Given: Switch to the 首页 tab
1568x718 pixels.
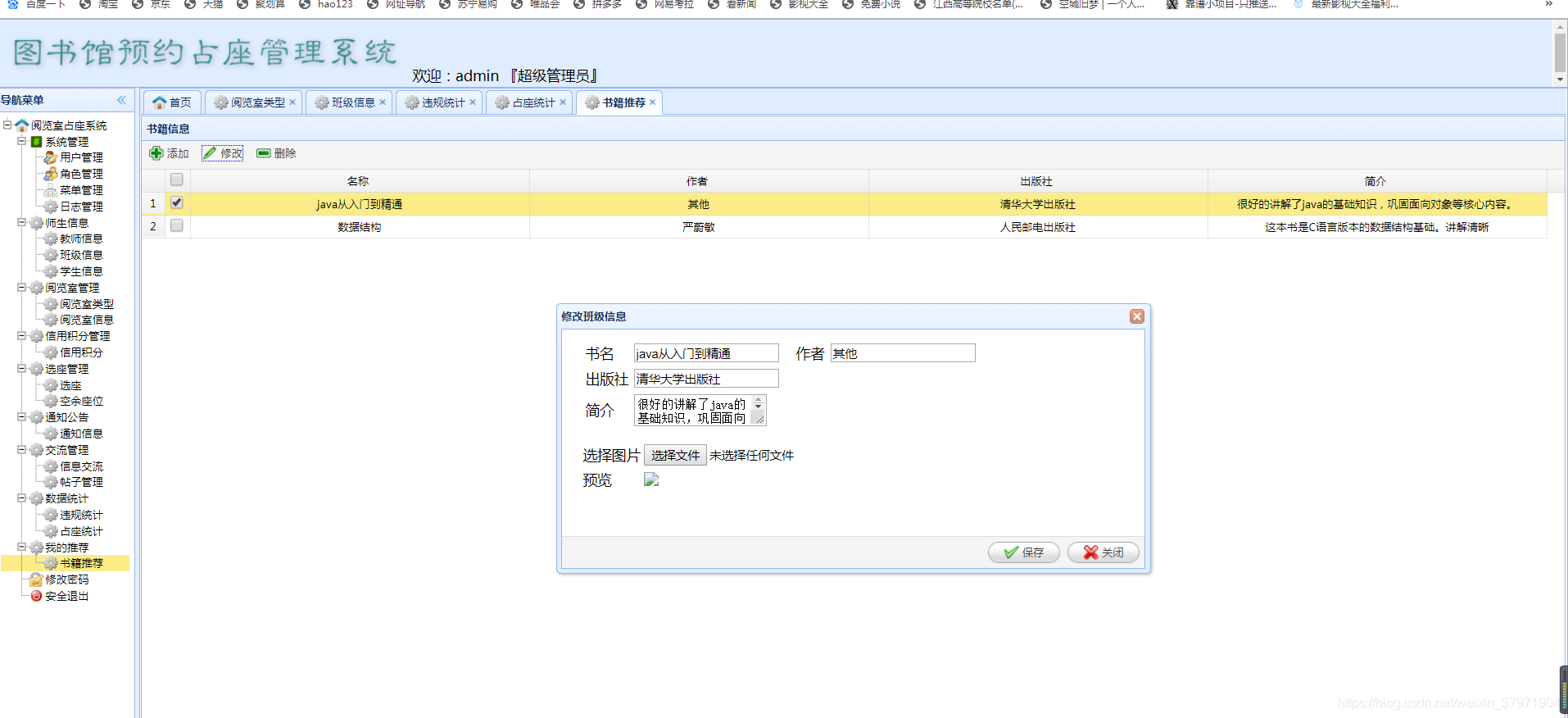Looking at the screenshot, I should (172, 102).
